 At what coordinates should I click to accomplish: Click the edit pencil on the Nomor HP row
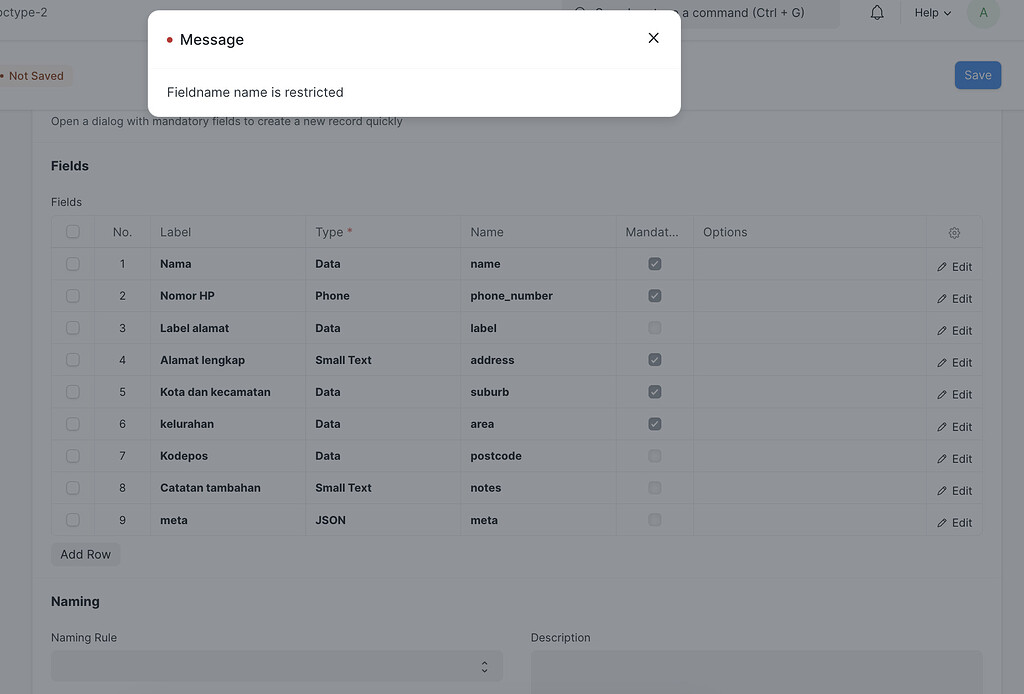[953, 298]
